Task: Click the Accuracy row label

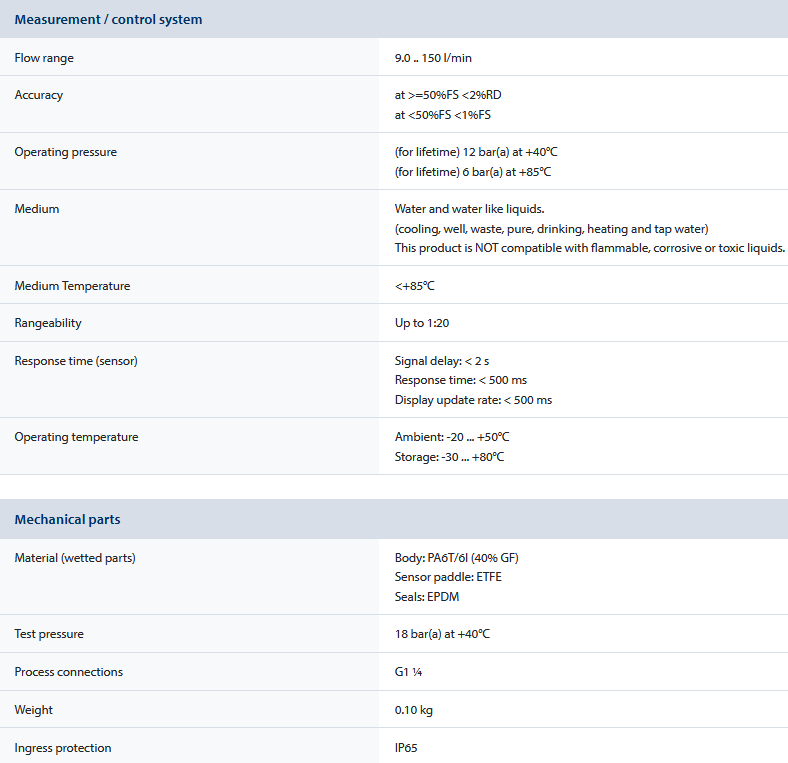Action: 39,95
